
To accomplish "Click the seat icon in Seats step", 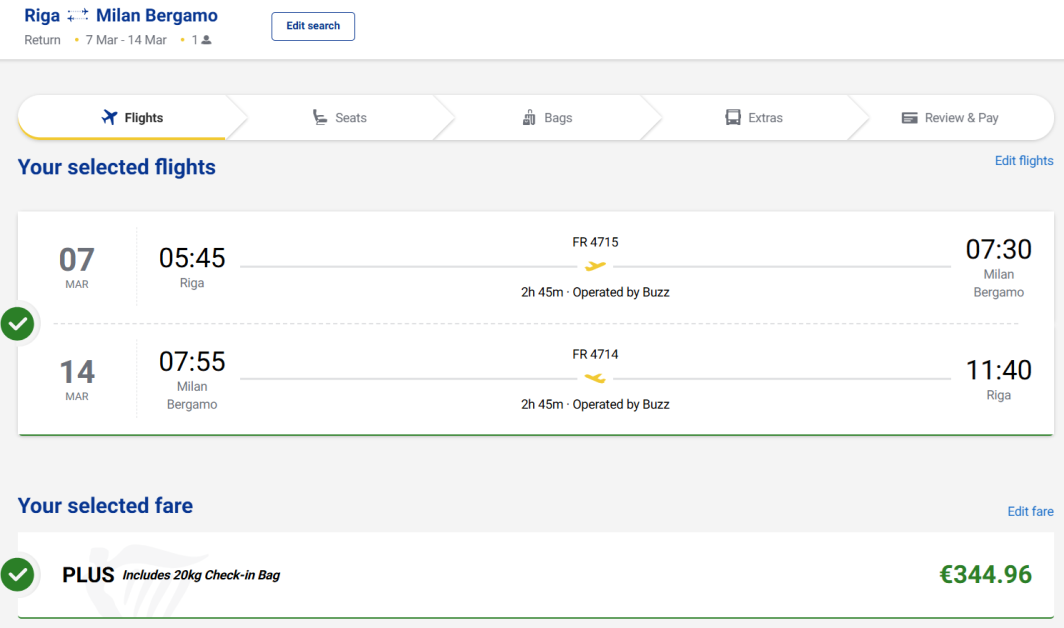I will pos(320,118).
